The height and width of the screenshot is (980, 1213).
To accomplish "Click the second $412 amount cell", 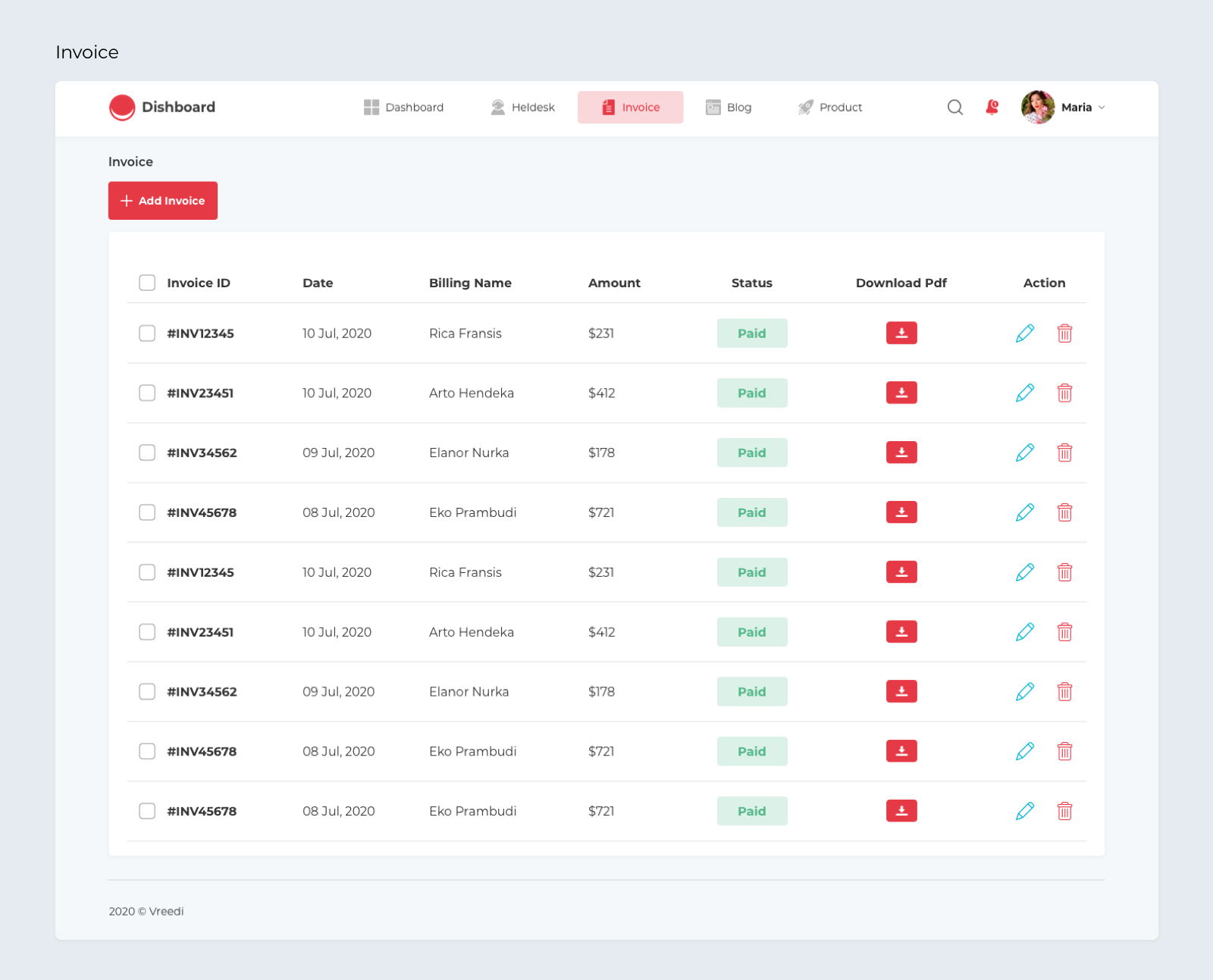I will click(601, 631).
